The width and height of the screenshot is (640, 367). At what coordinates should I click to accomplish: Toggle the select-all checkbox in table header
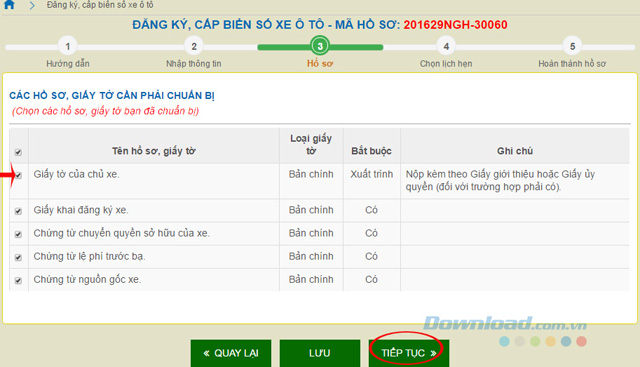pyautogui.click(x=18, y=152)
